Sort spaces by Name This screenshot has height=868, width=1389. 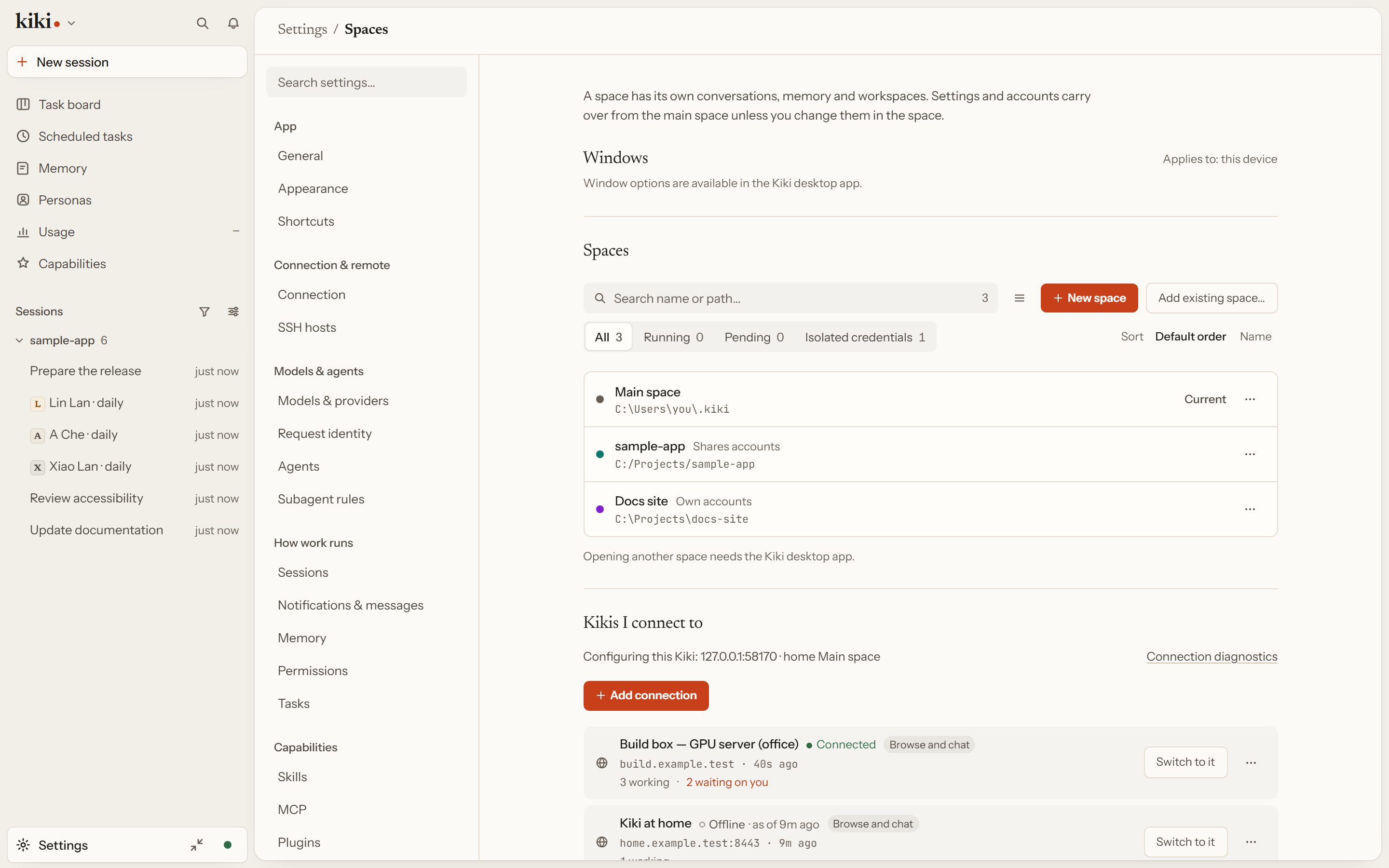pyautogui.click(x=1255, y=337)
